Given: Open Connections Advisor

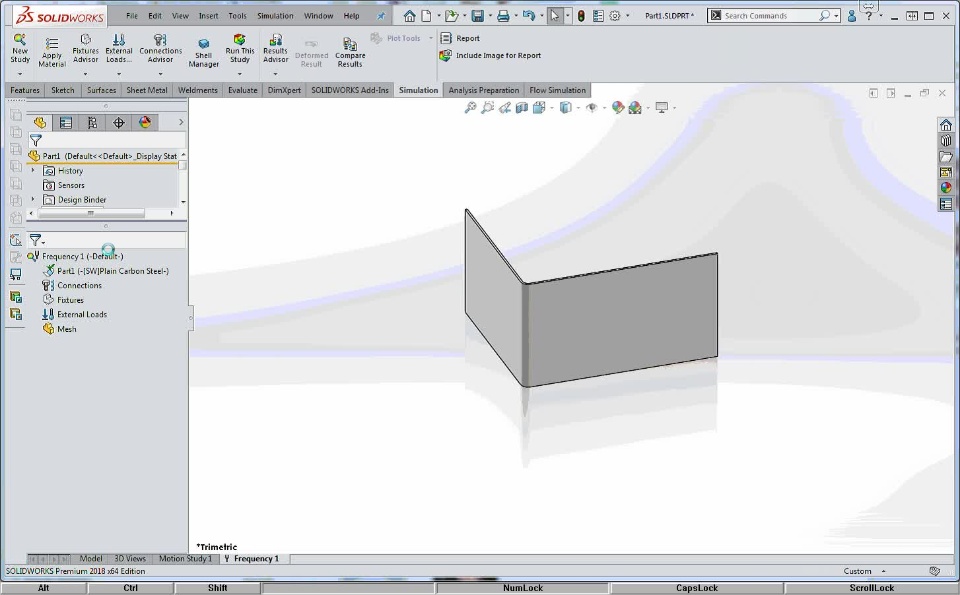Looking at the screenshot, I should coord(160,48).
